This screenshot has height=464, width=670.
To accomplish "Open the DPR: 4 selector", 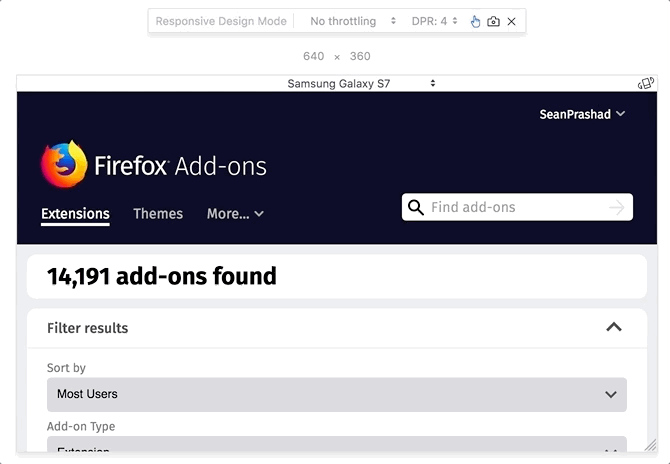I will 435,21.
